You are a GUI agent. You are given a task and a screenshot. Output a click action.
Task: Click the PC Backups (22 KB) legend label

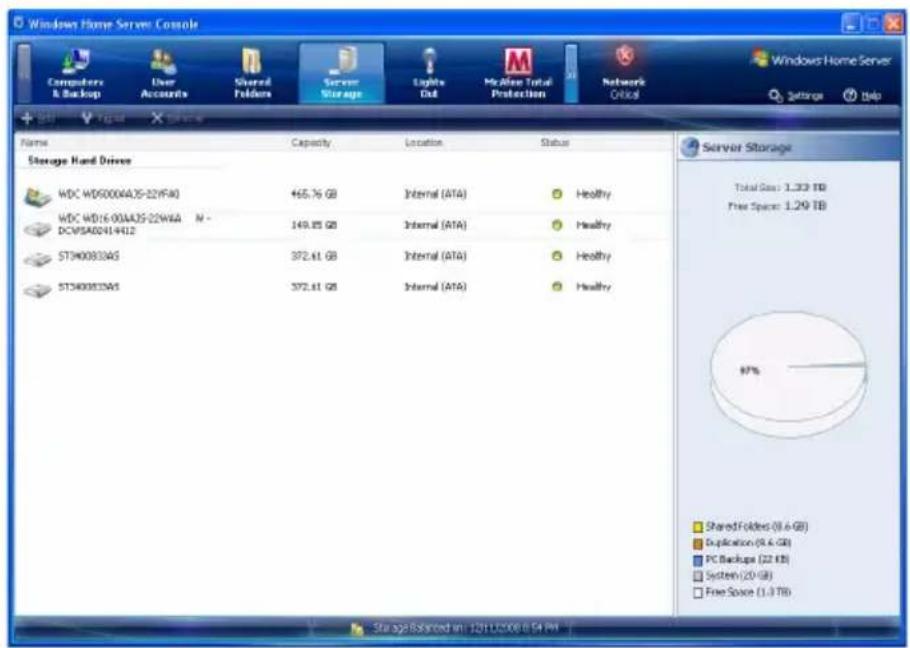747,560
